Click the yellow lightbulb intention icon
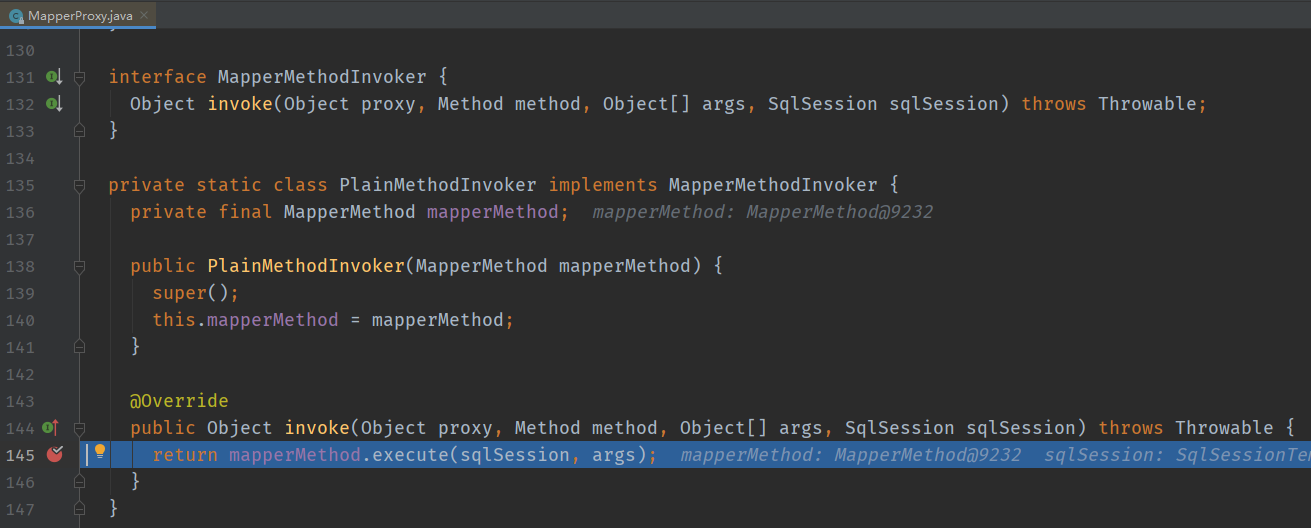1311x528 pixels. [100, 452]
